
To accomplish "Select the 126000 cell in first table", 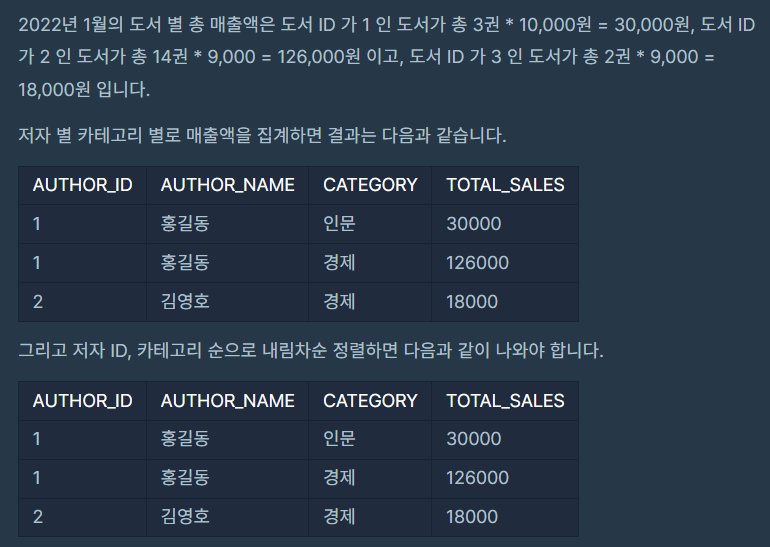I will [505, 263].
